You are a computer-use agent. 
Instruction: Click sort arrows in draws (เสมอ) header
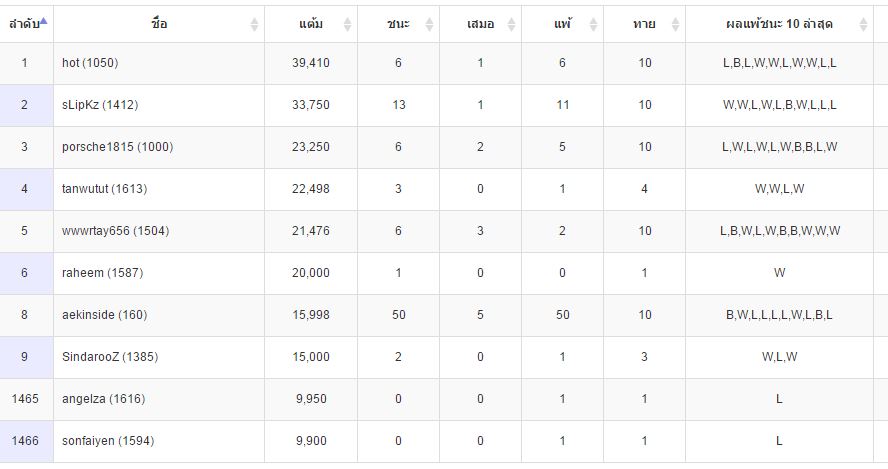pyautogui.click(x=511, y=24)
